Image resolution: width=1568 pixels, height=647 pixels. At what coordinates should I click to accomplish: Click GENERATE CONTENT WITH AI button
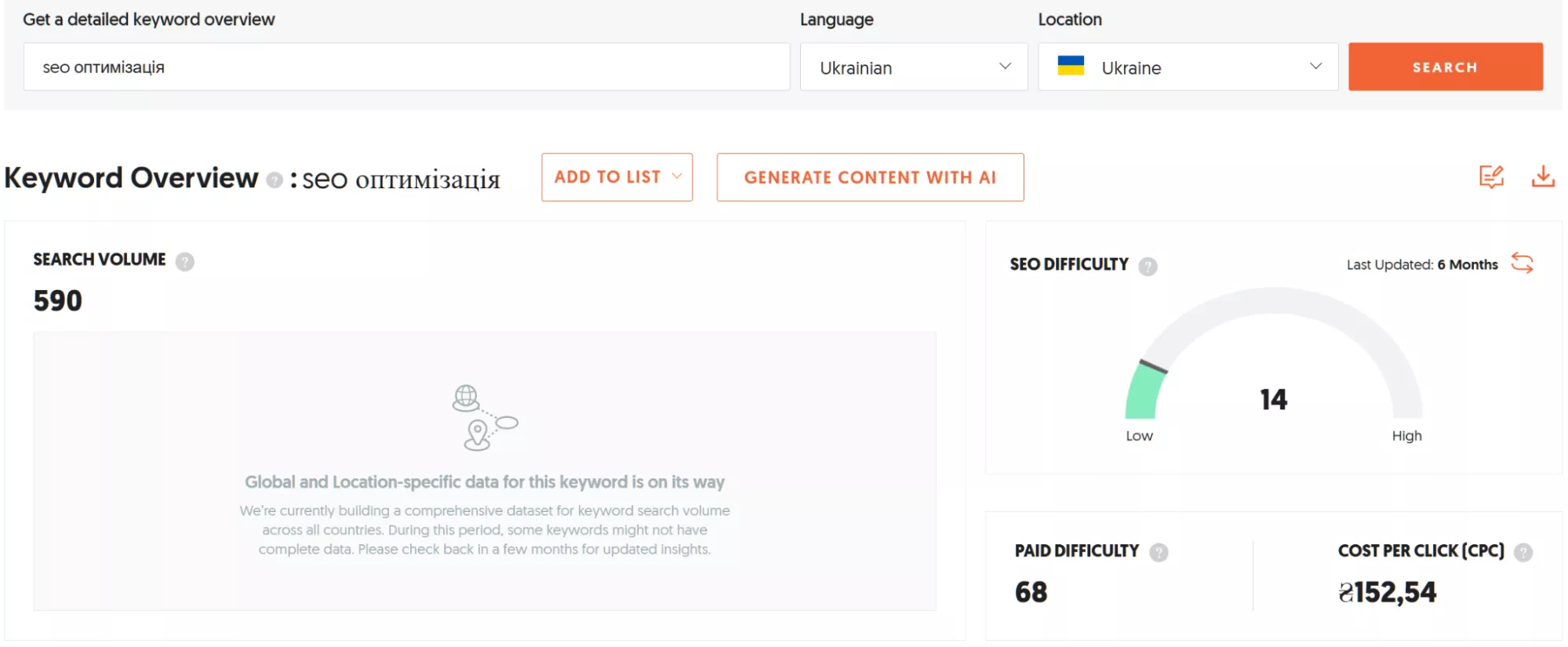click(x=869, y=177)
